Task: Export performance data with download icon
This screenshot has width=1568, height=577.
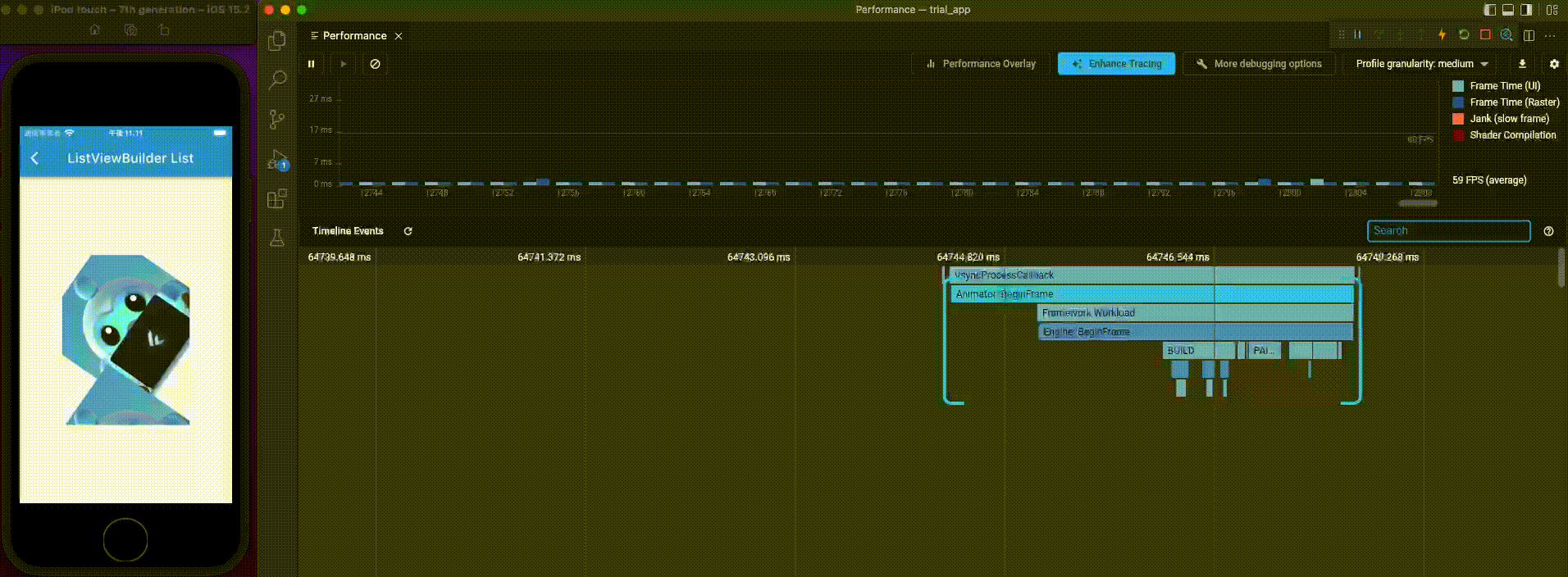Action: [x=1522, y=64]
